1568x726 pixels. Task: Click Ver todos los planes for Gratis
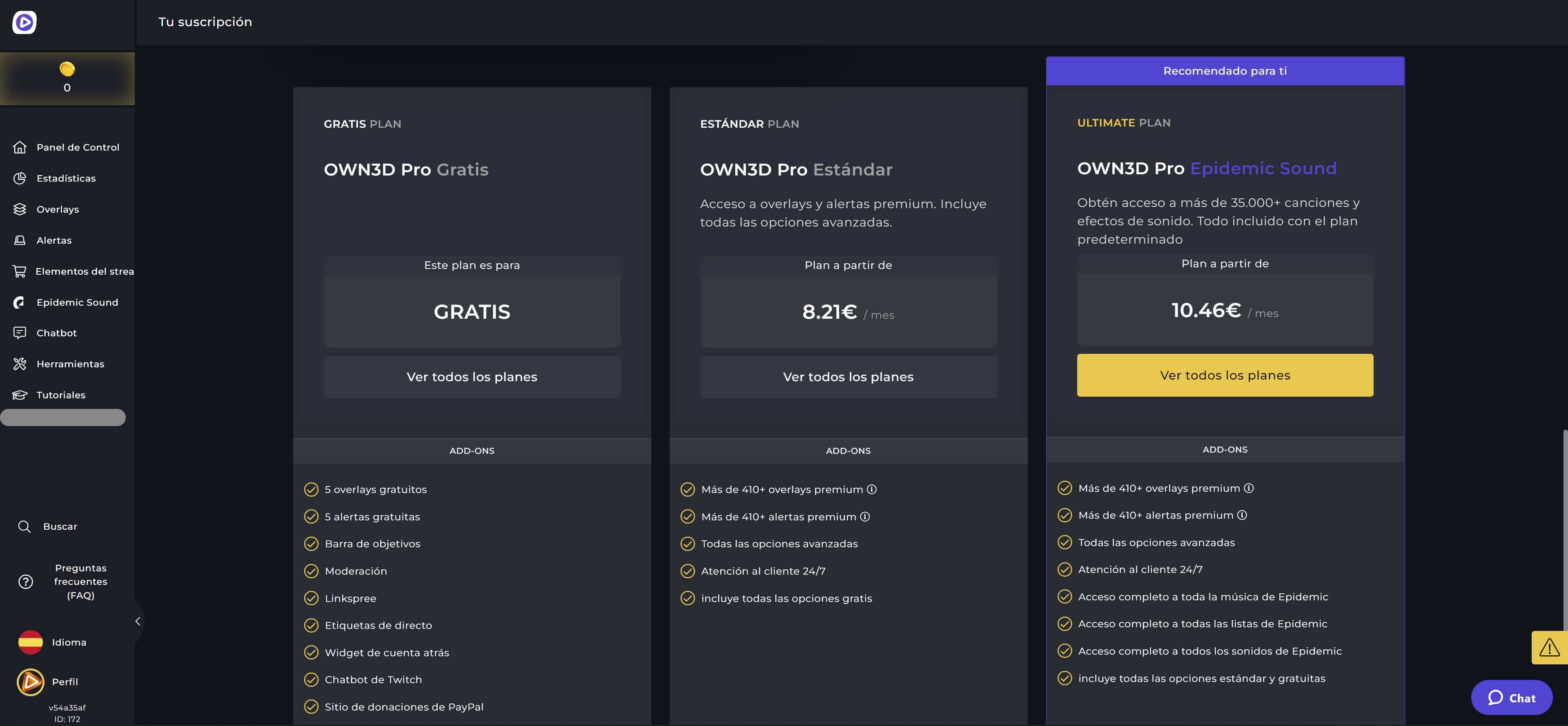(471, 376)
